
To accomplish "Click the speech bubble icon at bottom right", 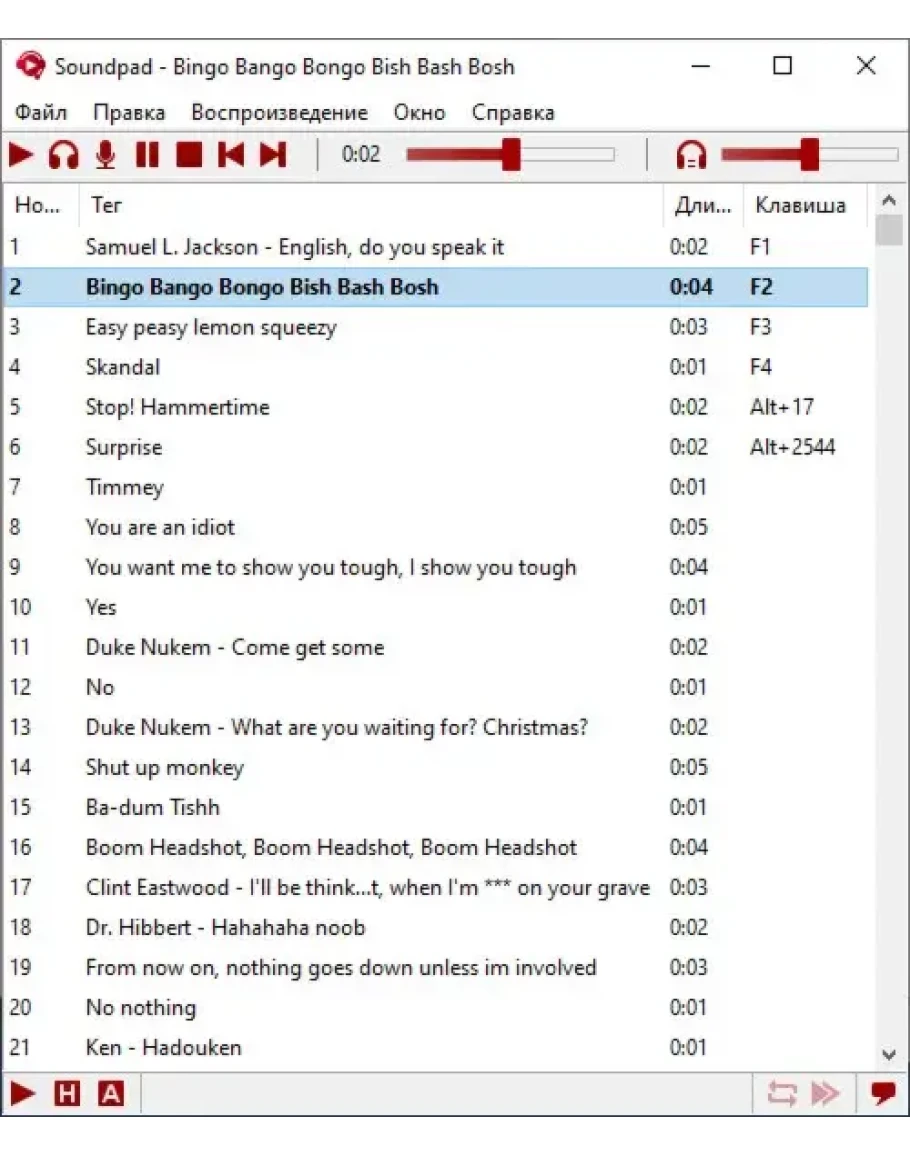I will coord(883,1094).
